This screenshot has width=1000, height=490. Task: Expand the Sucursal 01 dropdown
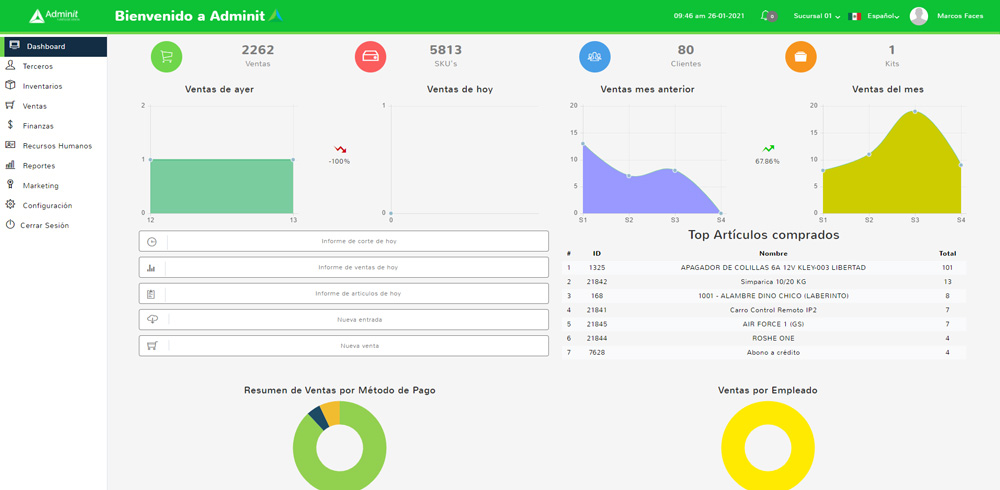click(816, 16)
